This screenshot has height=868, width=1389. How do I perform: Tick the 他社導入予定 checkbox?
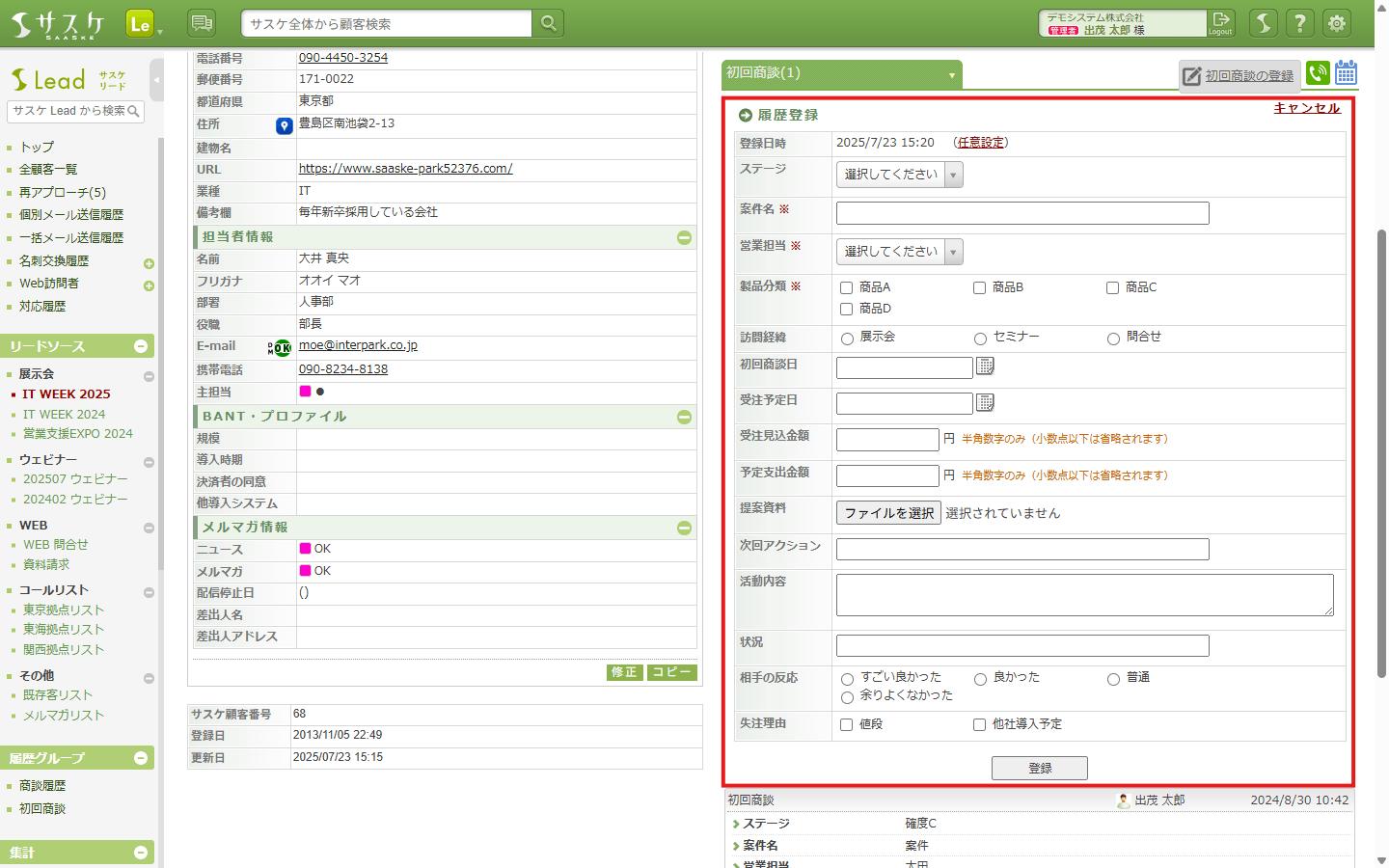point(979,724)
